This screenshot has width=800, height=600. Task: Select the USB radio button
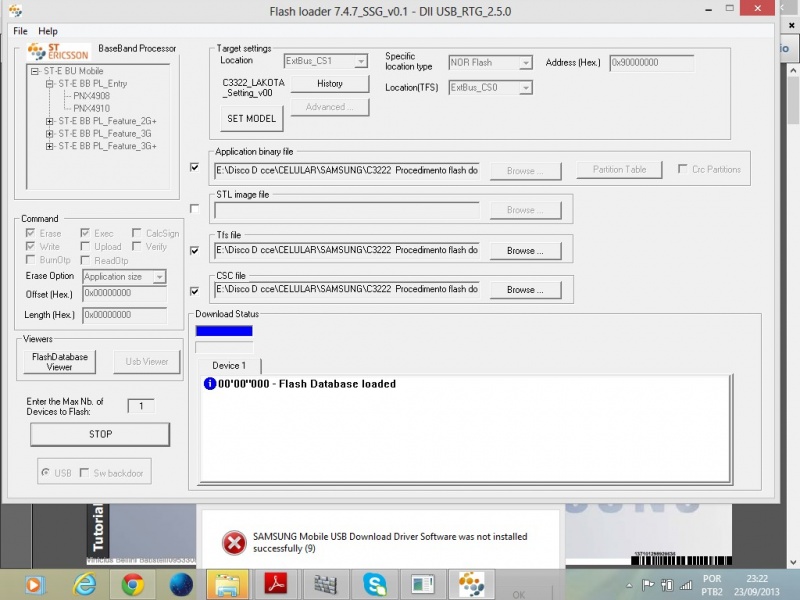45,472
